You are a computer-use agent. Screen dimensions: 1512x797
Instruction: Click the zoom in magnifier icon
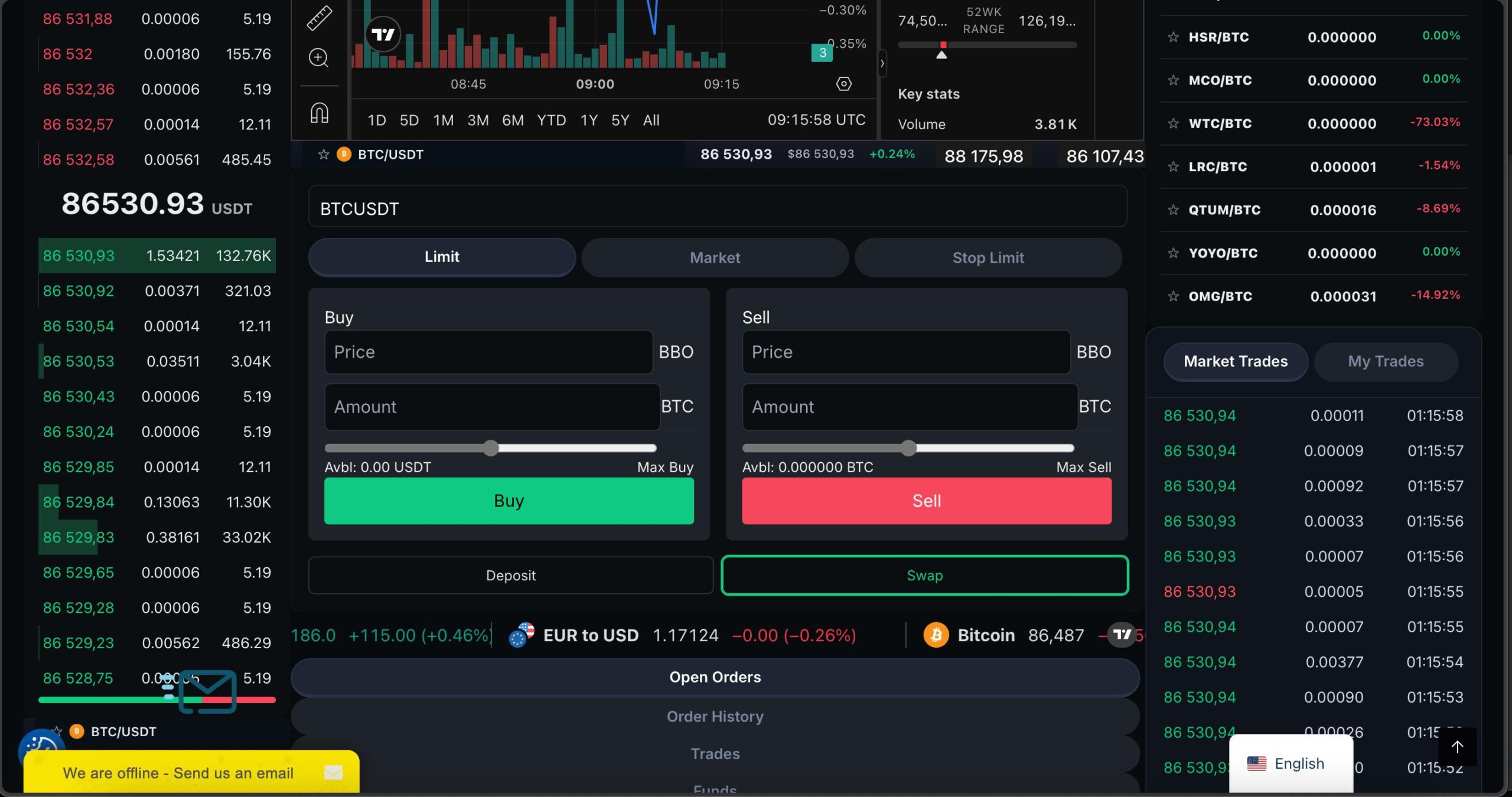(318, 57)
